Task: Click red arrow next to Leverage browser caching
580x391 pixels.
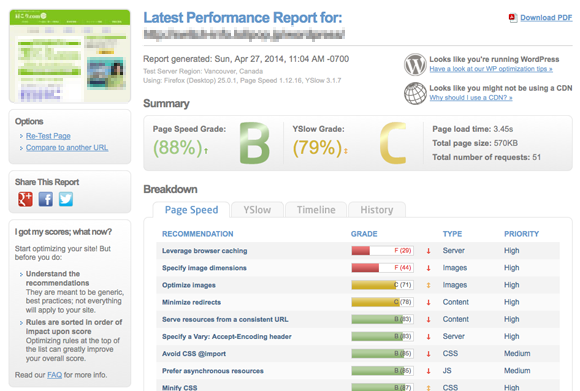Action: pos(428,251)
